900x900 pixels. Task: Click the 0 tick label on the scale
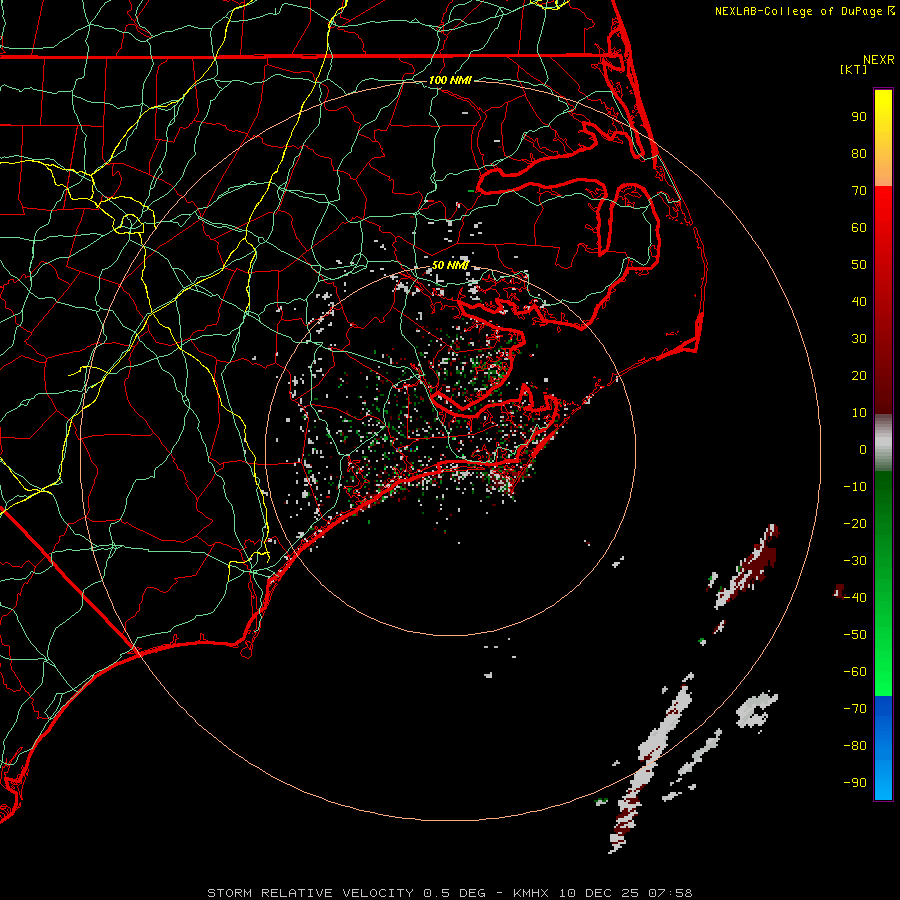pyautogui.click(x=862, y=450)
